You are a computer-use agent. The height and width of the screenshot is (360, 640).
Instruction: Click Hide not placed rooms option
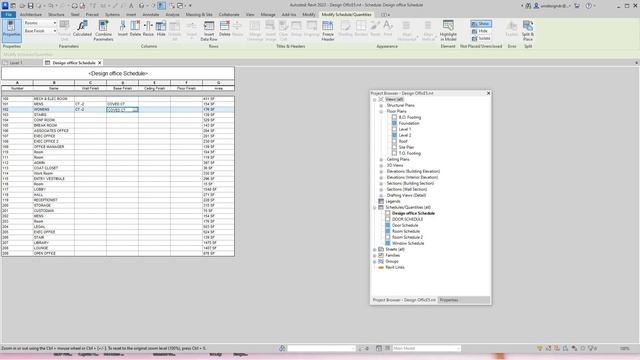click(480, 31)
